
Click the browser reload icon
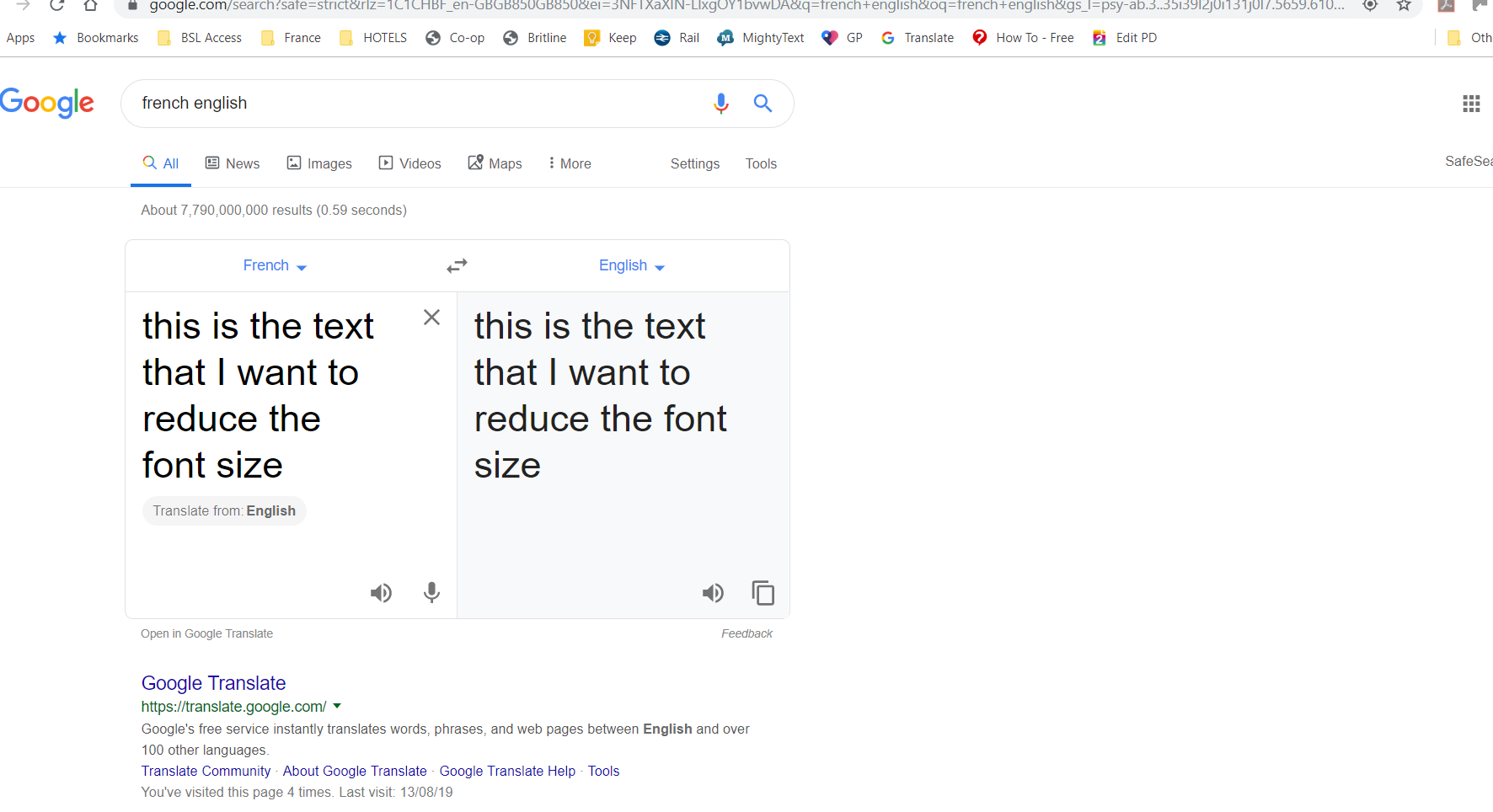56,6
